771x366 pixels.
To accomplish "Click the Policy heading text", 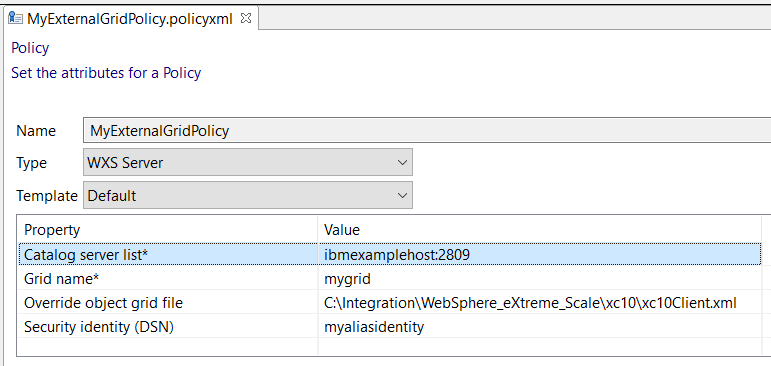I will click(x=30, y=48).
